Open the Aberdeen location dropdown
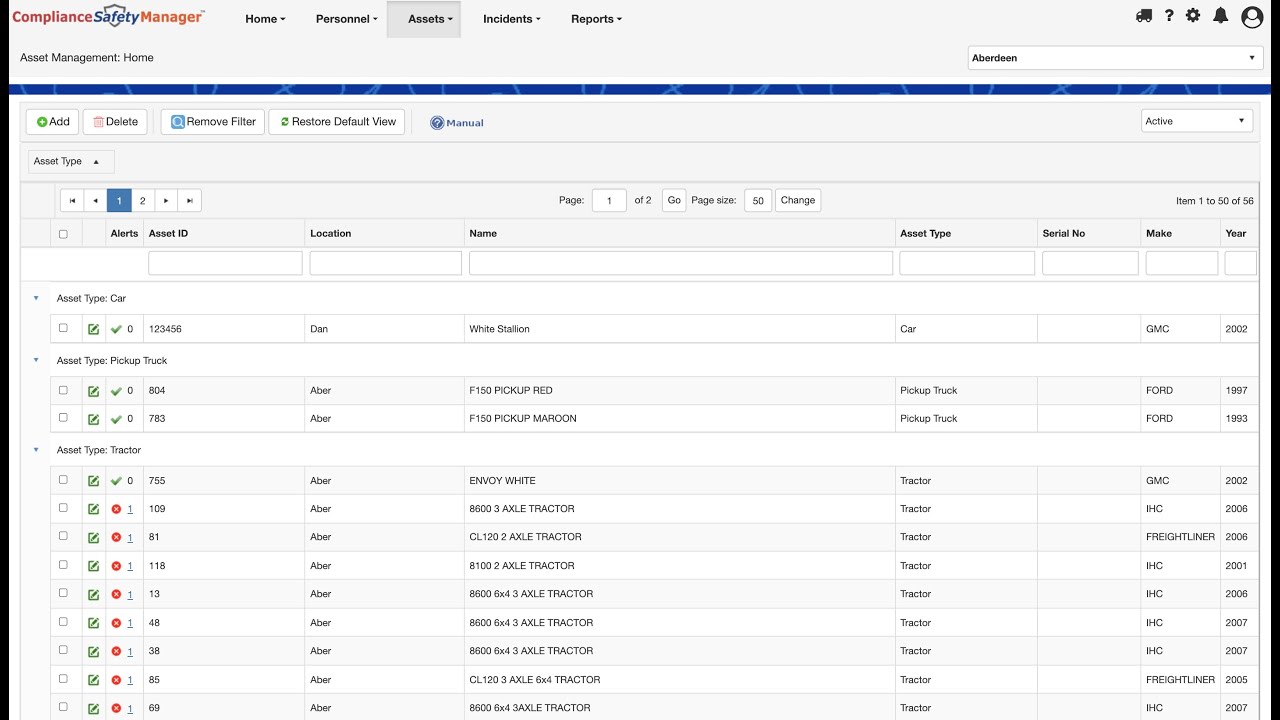Image resolution: width=1280 pixels, height=720 pixels. (x=1114, y=58)
